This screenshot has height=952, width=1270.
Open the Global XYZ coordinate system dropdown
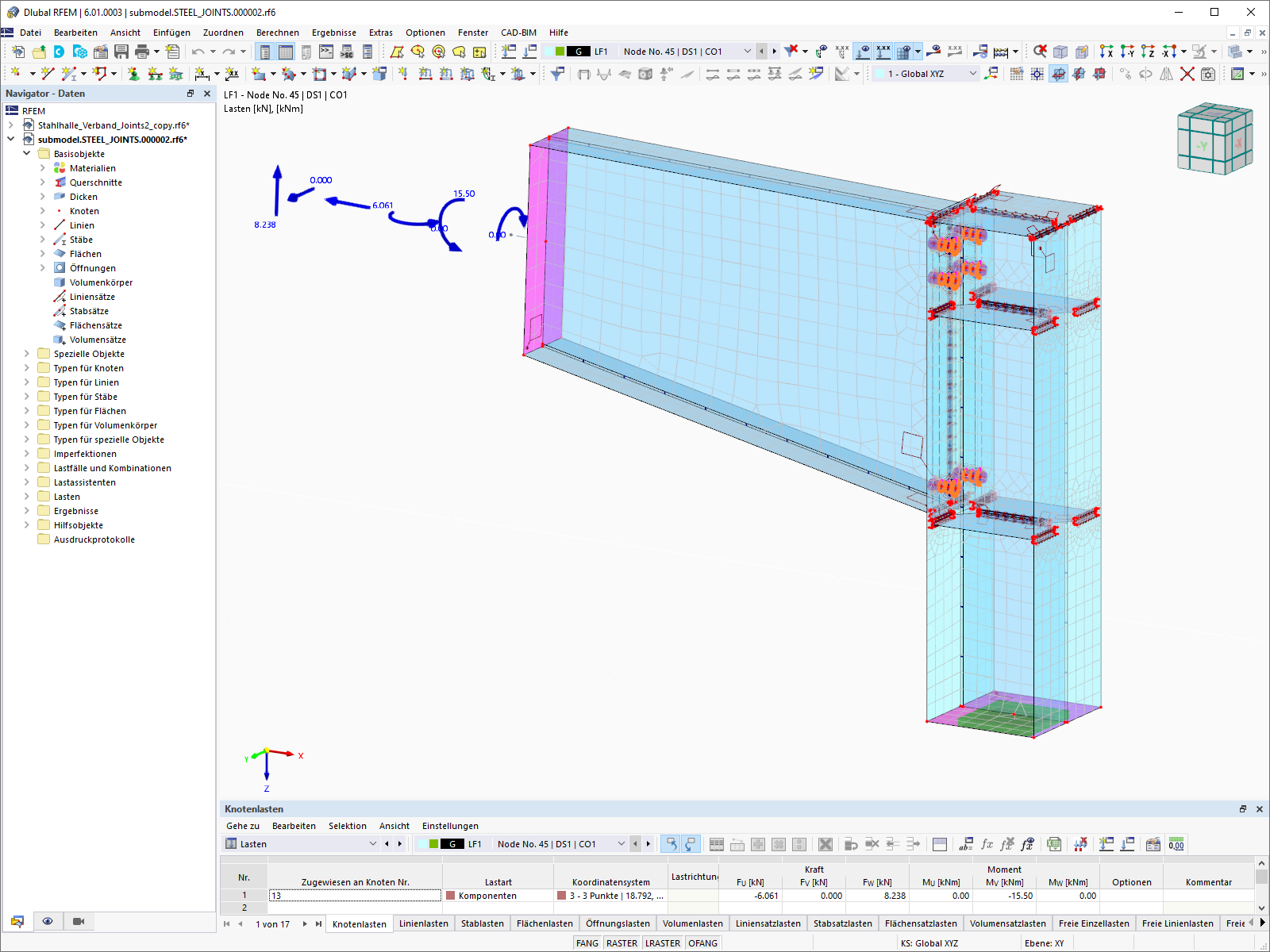click(x=973, y=74)
